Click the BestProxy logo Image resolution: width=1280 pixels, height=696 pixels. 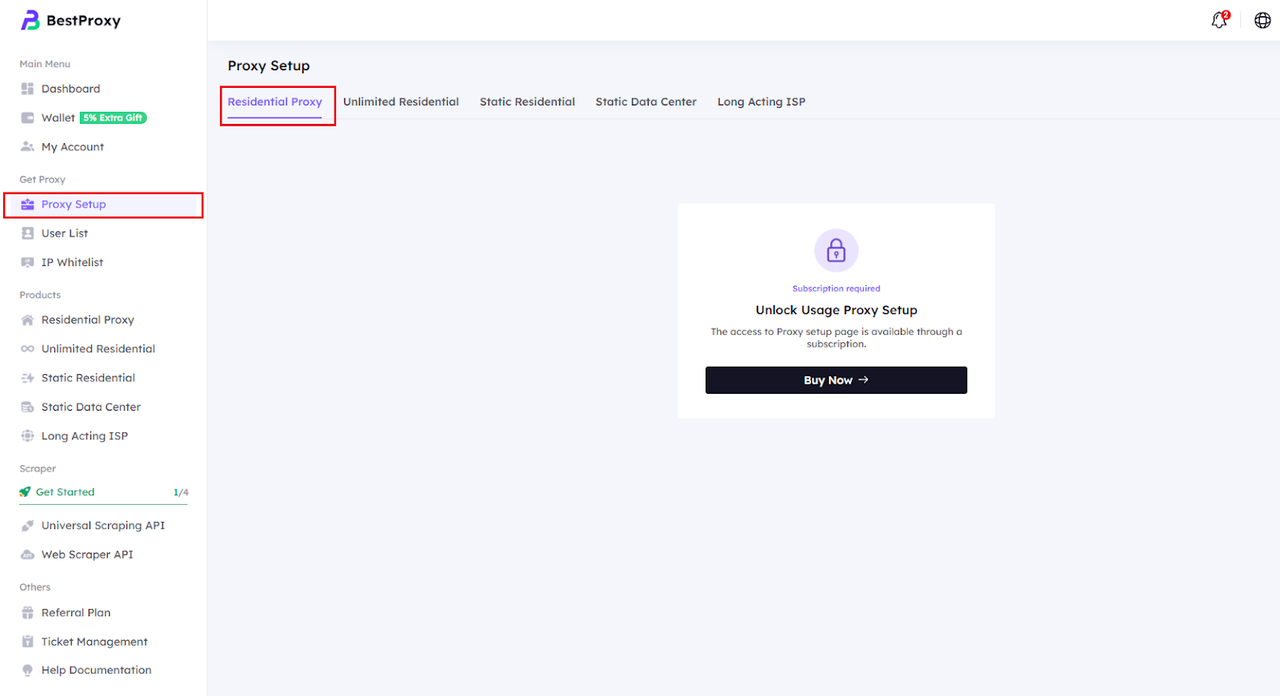tap(71, 20)
